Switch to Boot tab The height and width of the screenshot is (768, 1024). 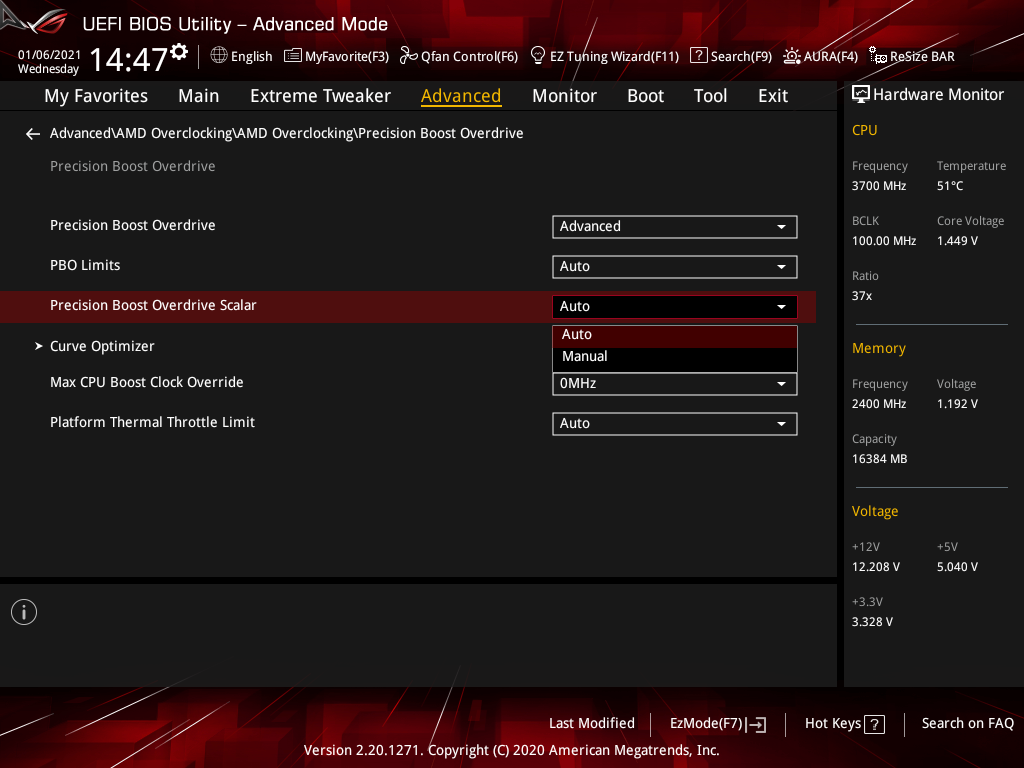pos(645,96)
